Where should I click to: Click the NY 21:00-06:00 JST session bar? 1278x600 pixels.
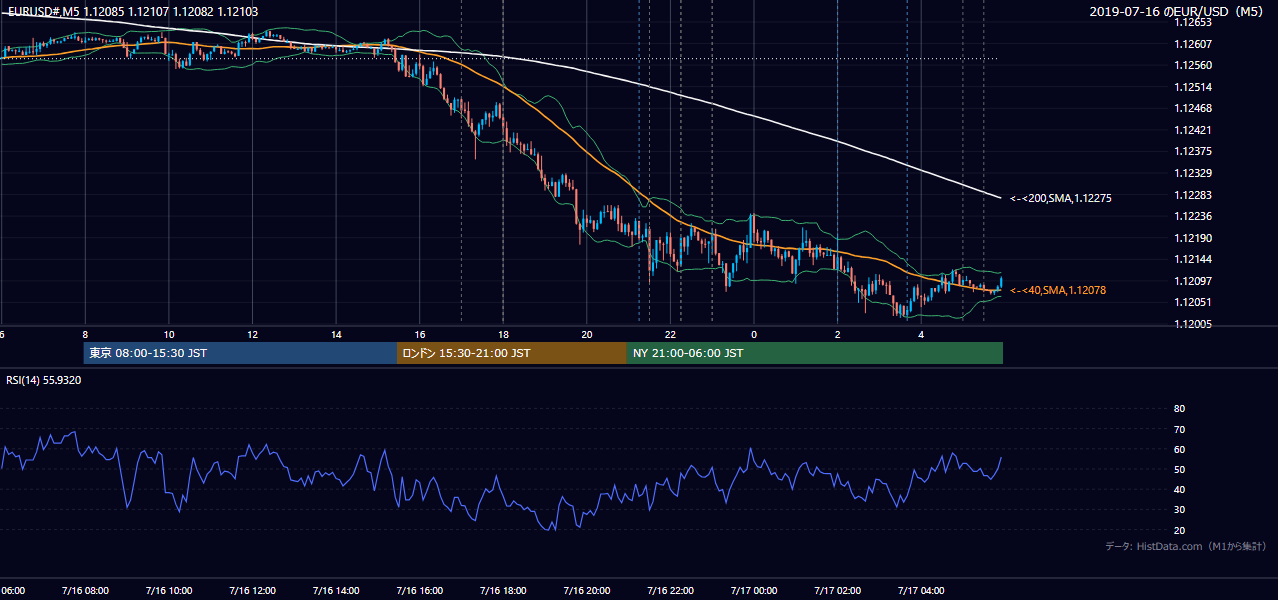click(815, 353)
